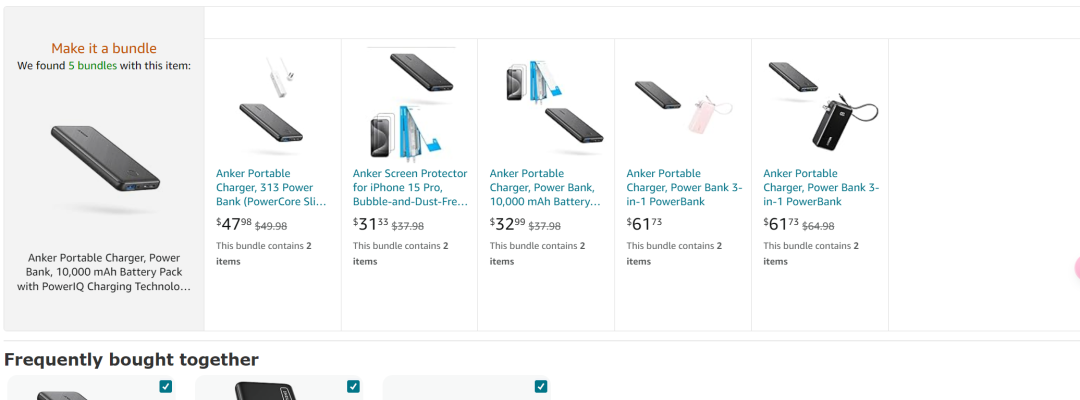The image size is (1080, 400).
Task: Open Anker Screen Protector for iPhone 15 Pro link
Action: (411, 187)
